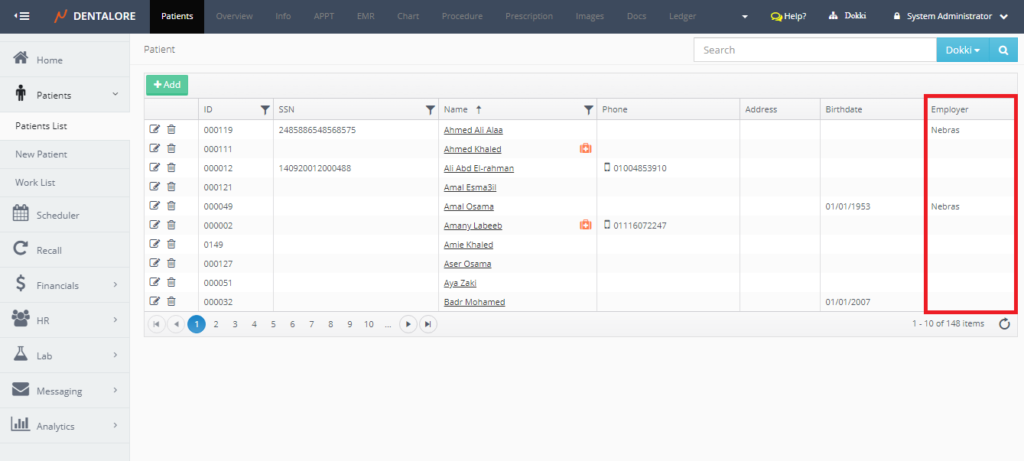Open the Name column filter
Image resolution: width=1024 pixels, height=461 pixels.
pyautogui.click(x=588, y=109)
